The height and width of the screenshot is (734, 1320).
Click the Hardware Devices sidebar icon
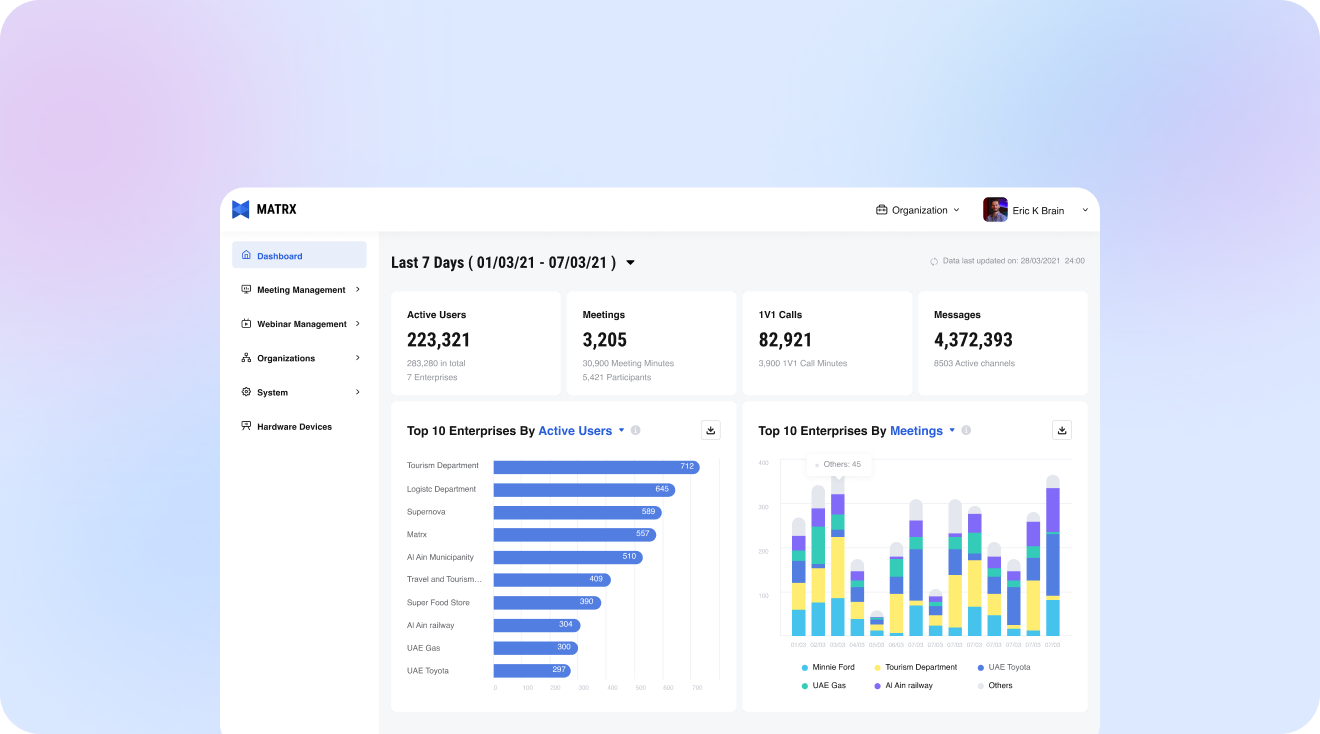[246, 426]
